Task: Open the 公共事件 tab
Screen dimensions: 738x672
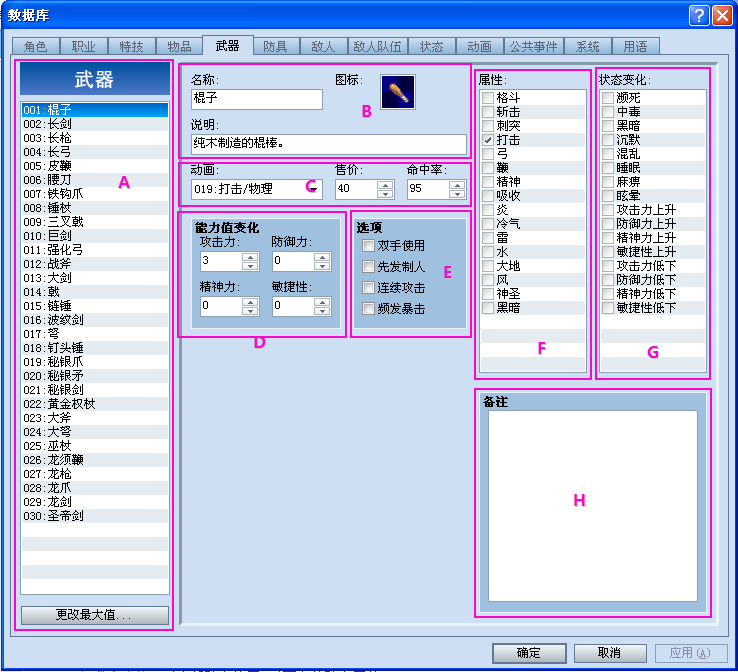Action: (x=534, y=46)
